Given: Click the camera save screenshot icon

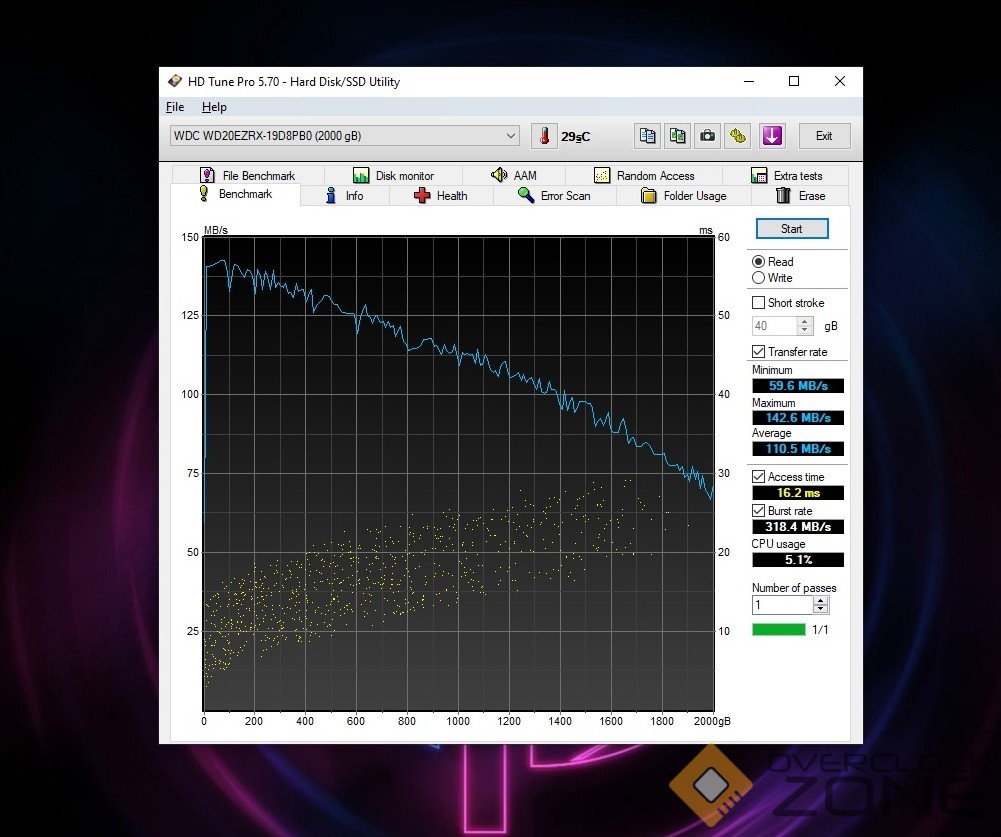Looking at the screenshot, I should point(708,136).
